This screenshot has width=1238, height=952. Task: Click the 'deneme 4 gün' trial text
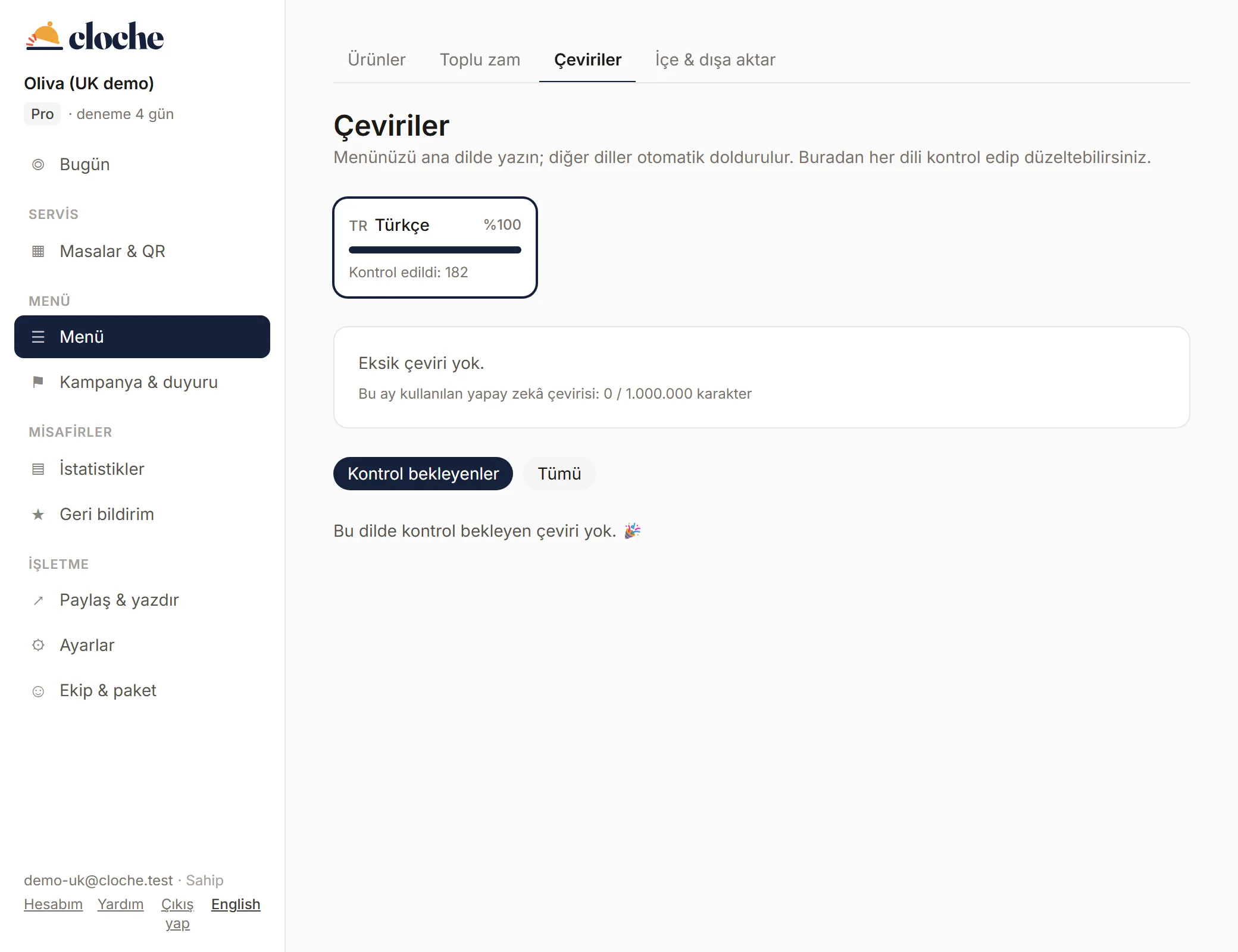(x=125, y=114)
